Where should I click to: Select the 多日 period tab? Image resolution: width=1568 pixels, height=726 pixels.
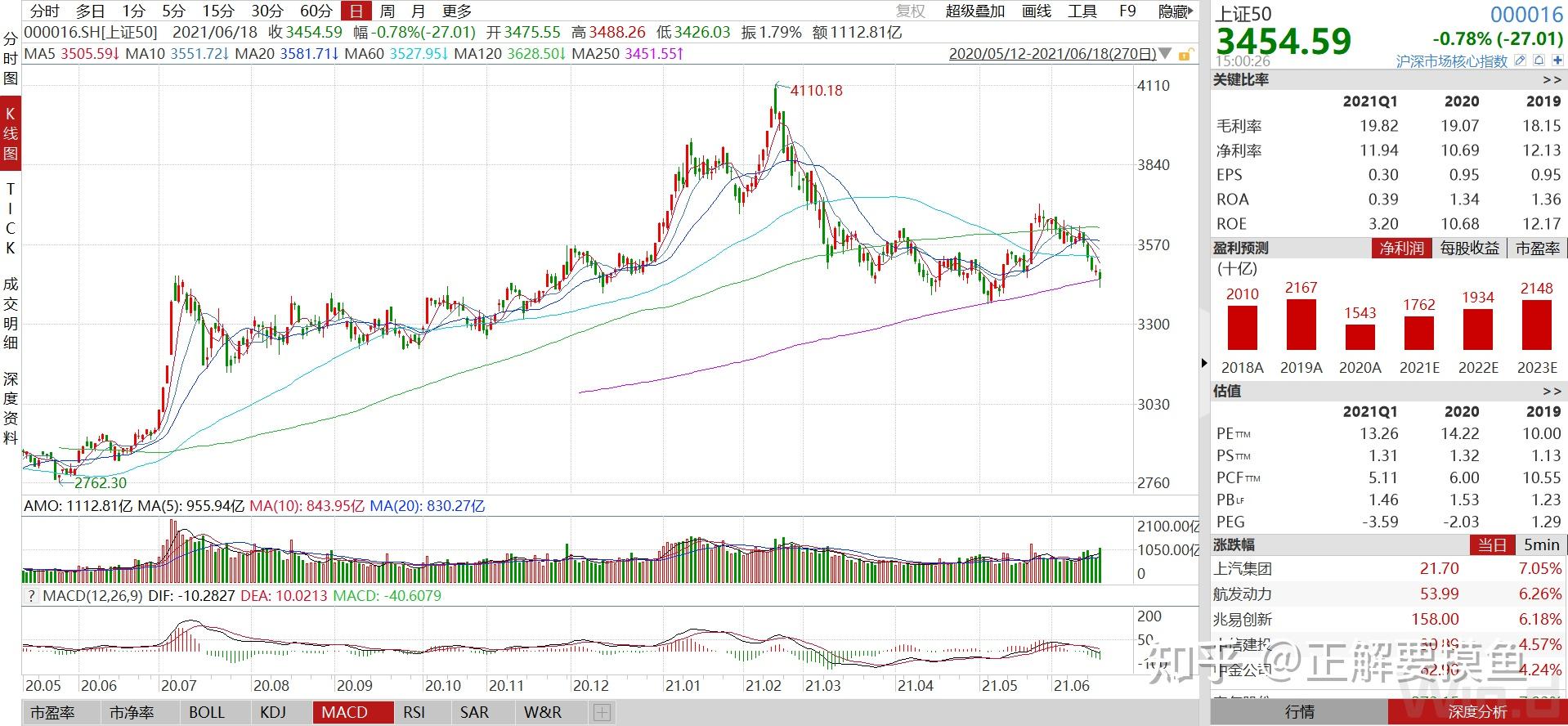(x=90, y=11)
